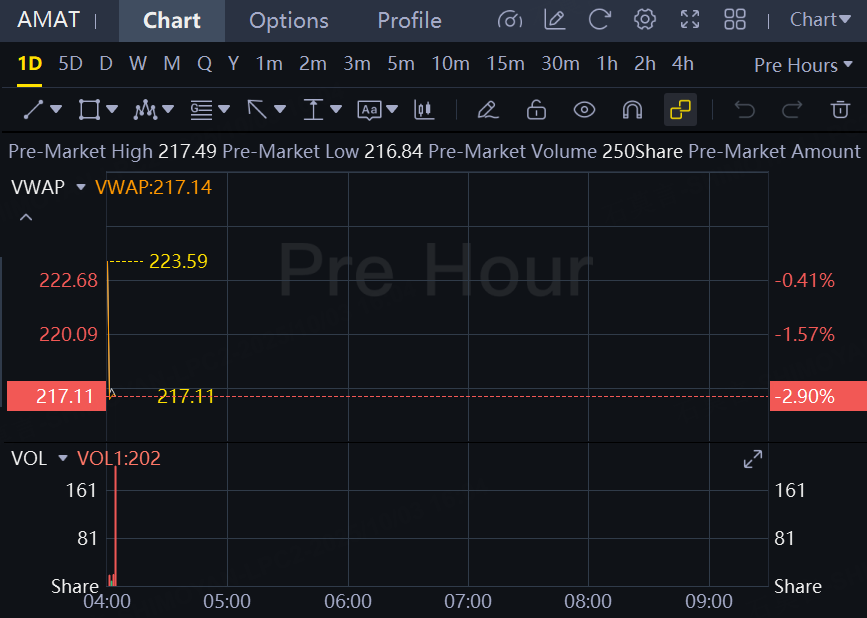Open the speedometer quick-view icon

click(509, 20)
